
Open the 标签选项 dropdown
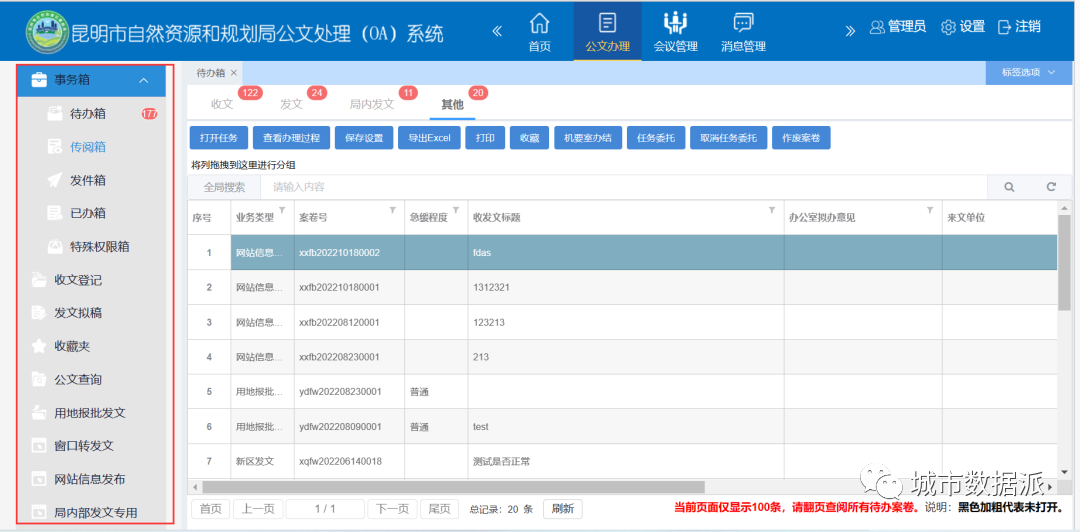tap(1029, 72)
